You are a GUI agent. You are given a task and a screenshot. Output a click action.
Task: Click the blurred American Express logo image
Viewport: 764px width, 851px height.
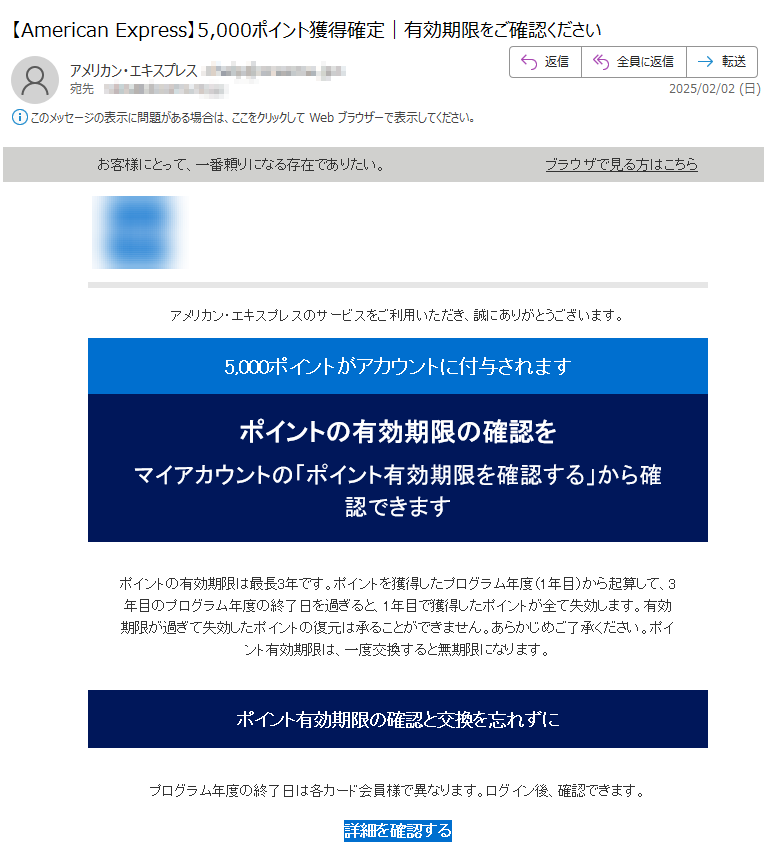click(138, 232)
